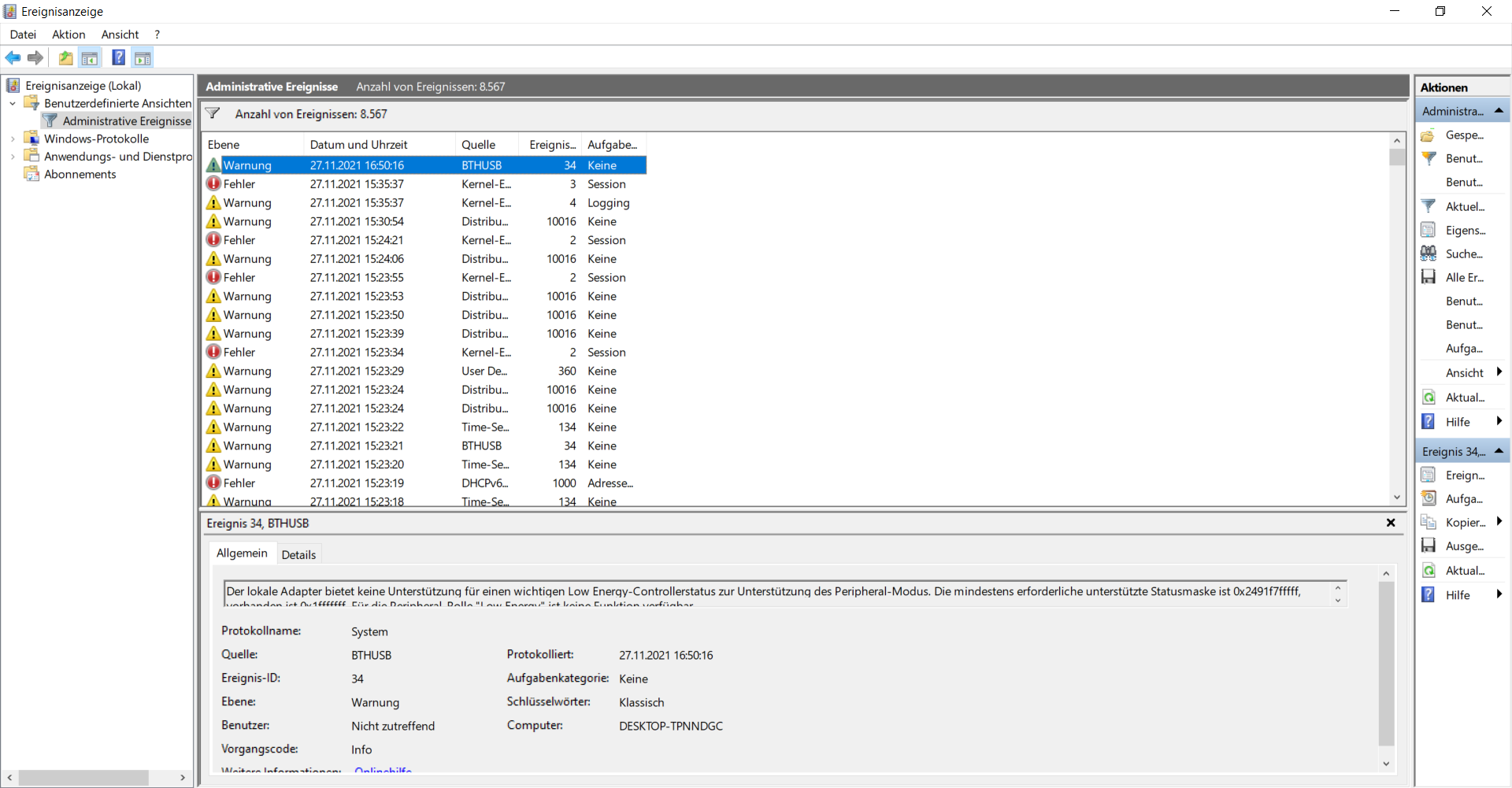The height and width of the screenshot is (788, 1512).
Task: Select the Fehler row logged at 15:24:21
Action: (424, 240)
